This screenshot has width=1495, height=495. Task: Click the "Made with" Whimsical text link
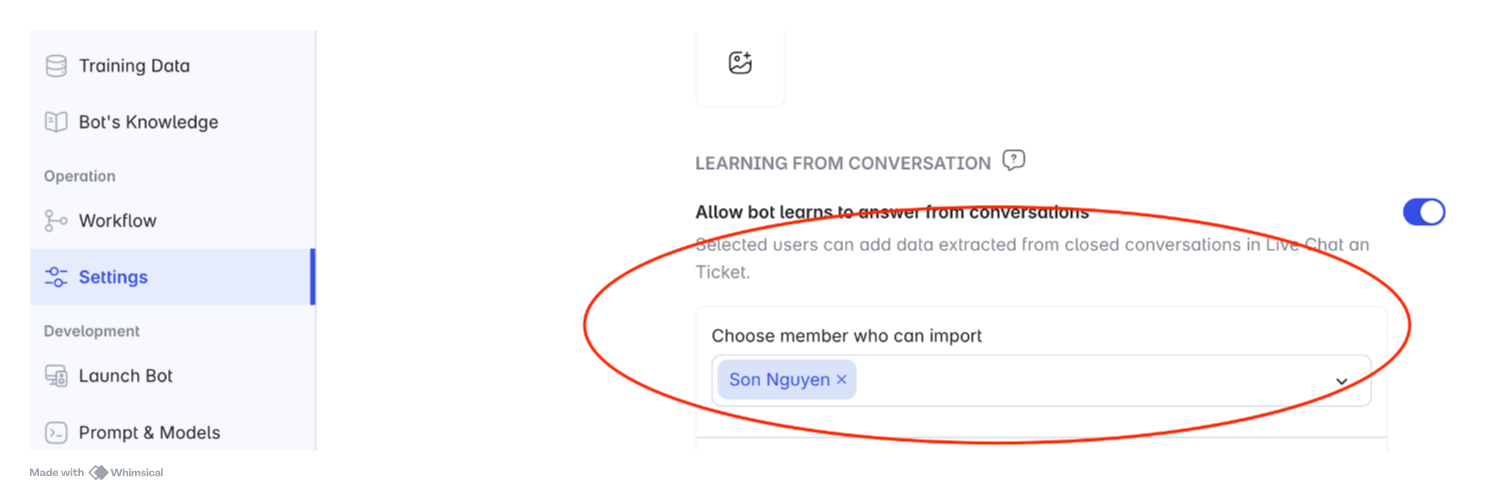tap(56, 473)
